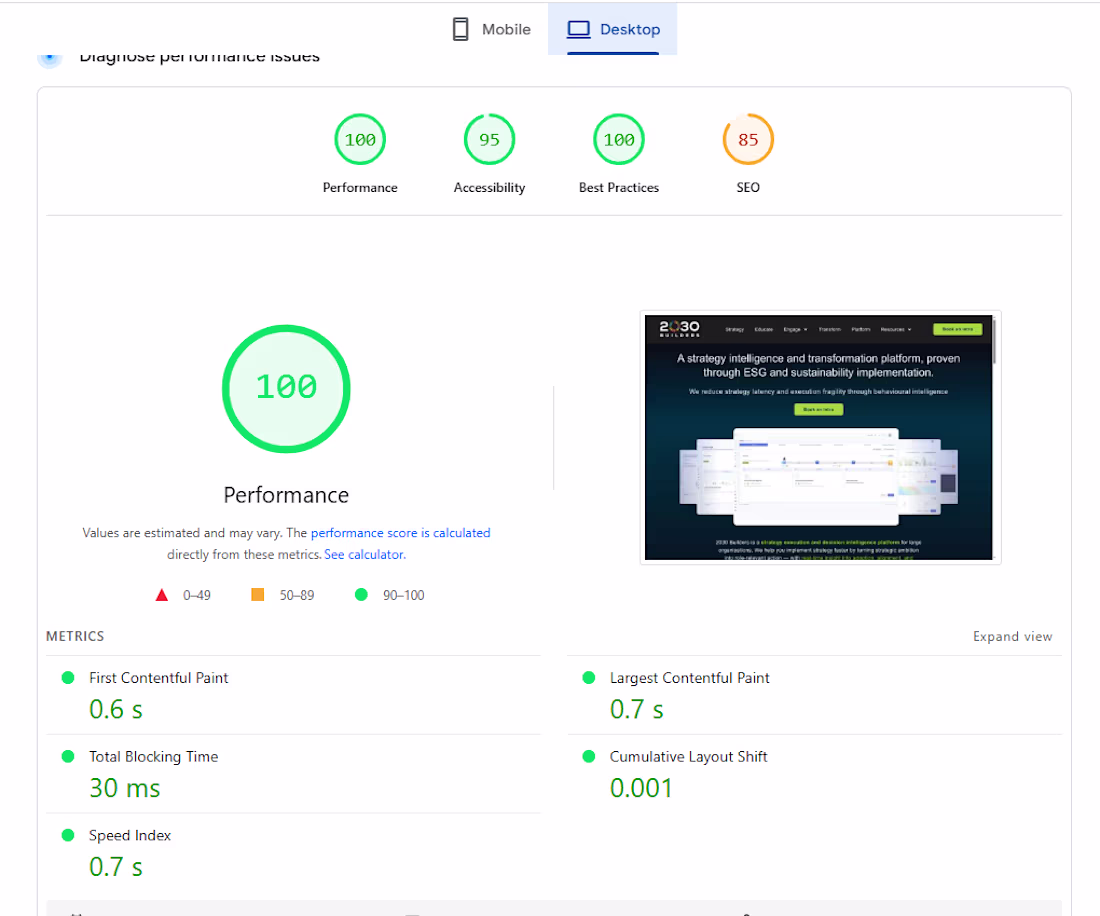
Task: Click the SEO category label
Action: point(748,187)
